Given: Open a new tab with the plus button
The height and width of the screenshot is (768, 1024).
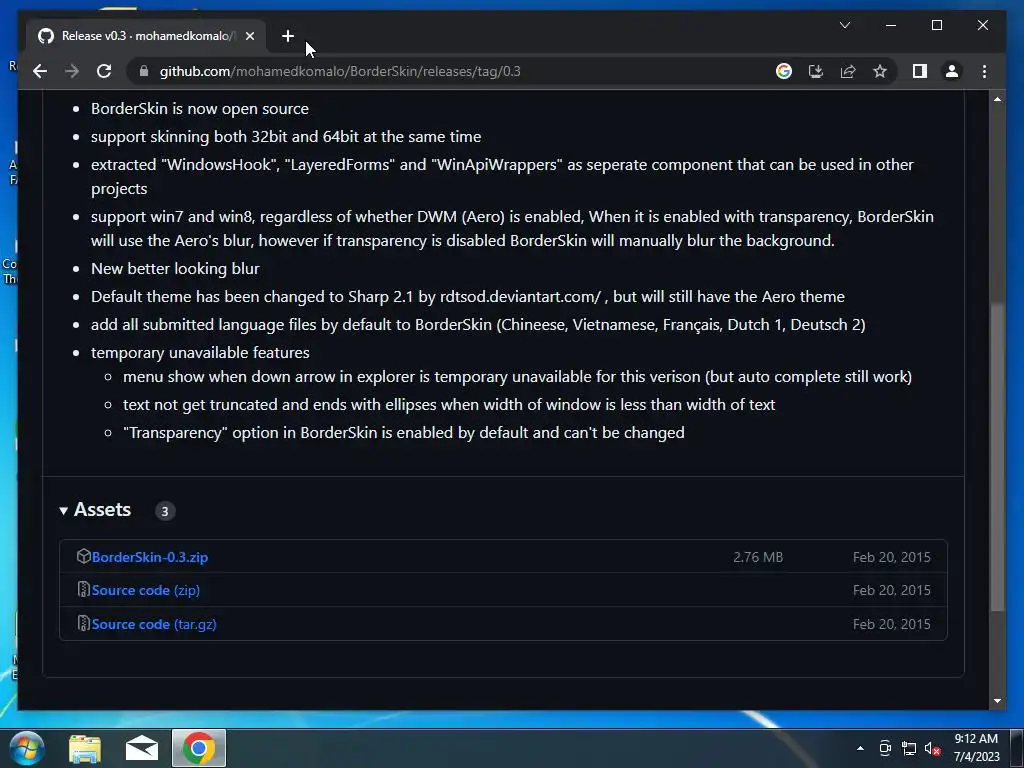Looking at the screenshot, I should pos(288,36).
